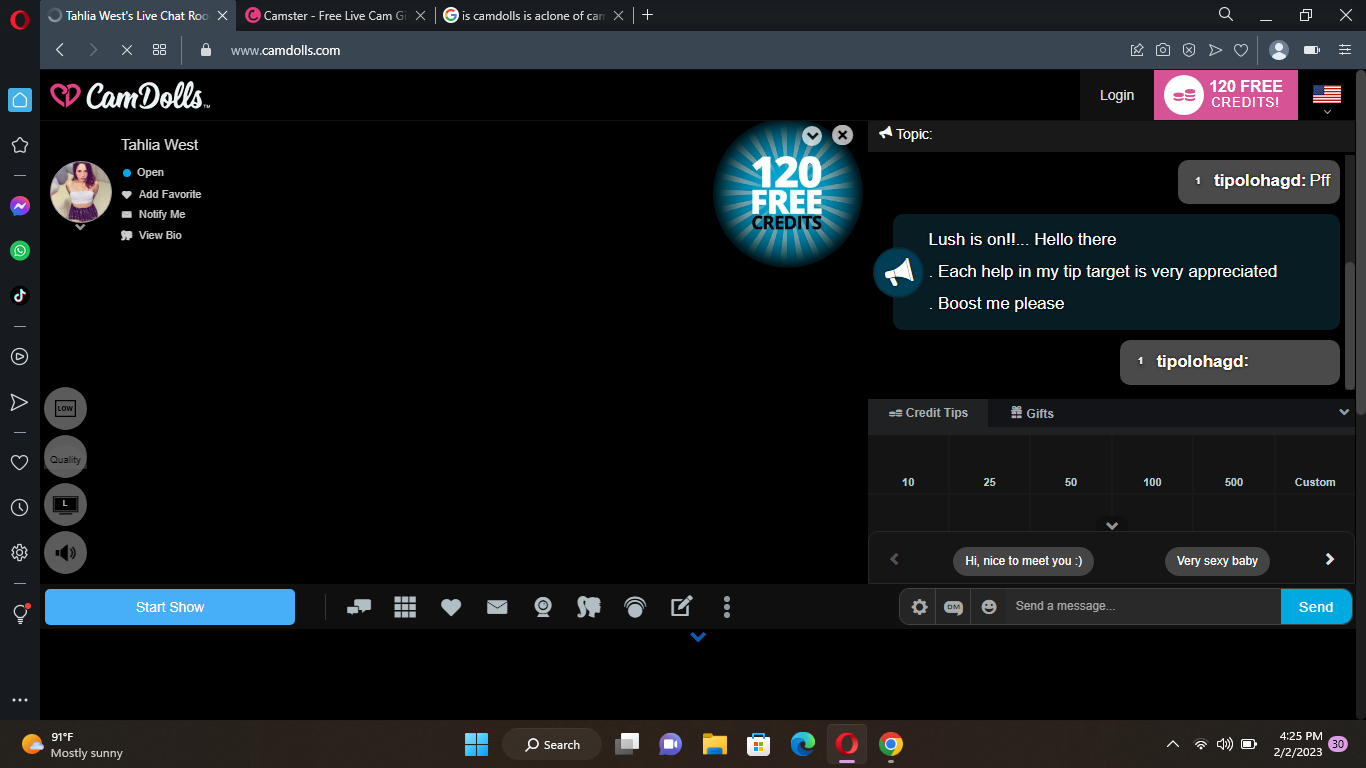
Task: Open My Flow in the Opera sidebar
Action: (19, 402)
